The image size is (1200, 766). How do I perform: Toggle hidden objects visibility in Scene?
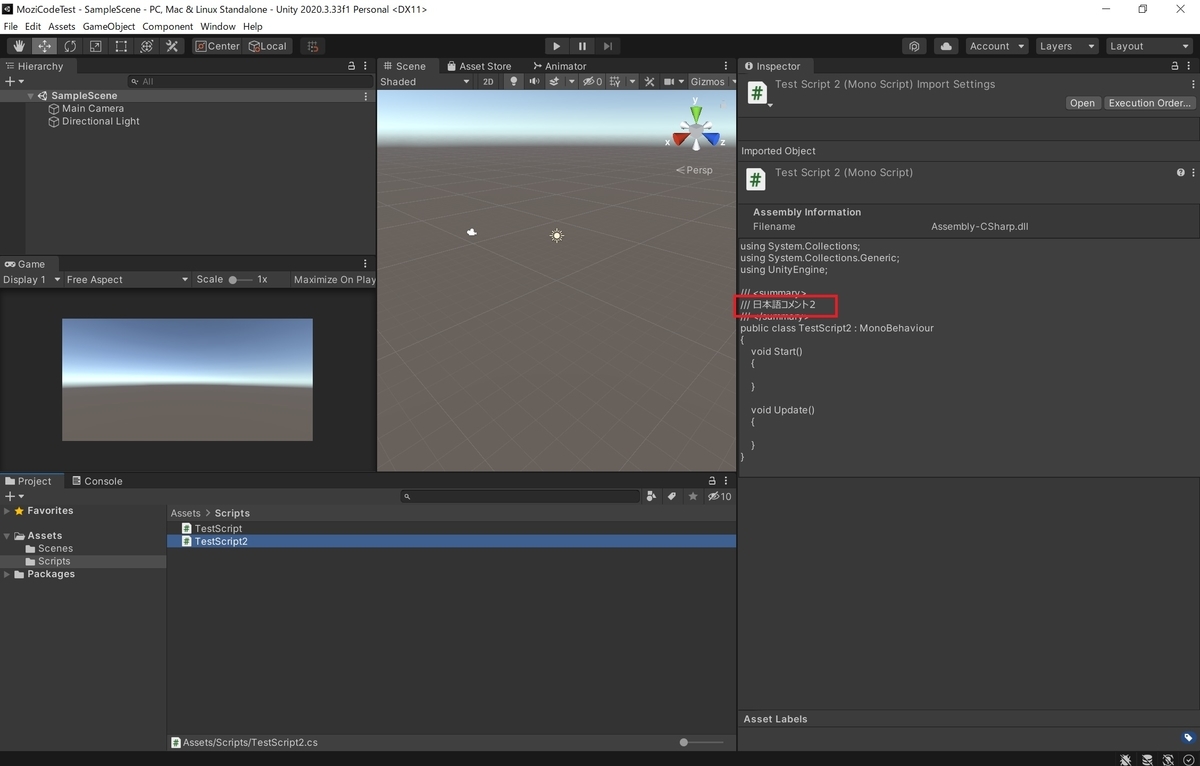point(592,82)
